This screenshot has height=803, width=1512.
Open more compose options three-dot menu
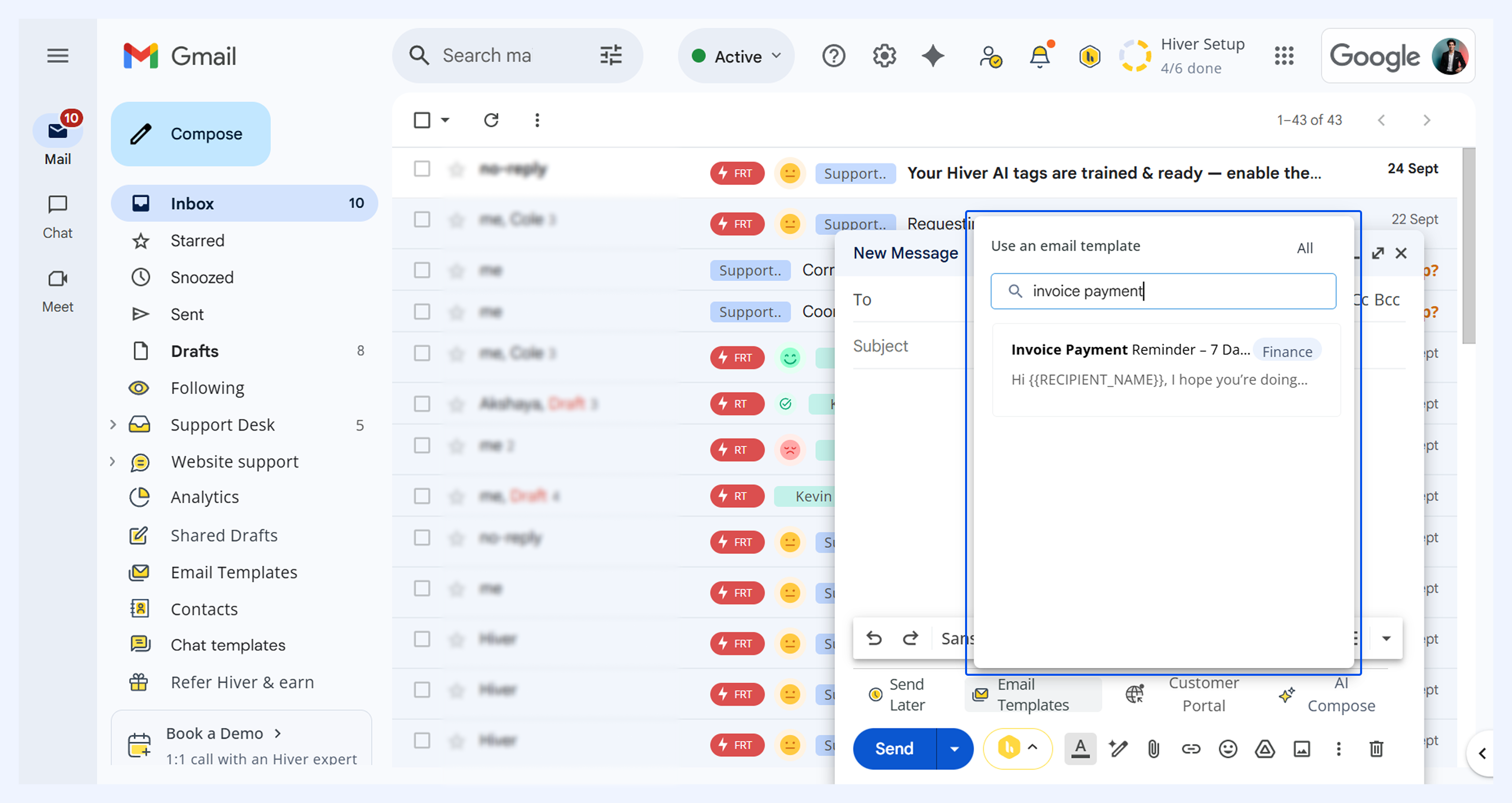(1339, 749)
